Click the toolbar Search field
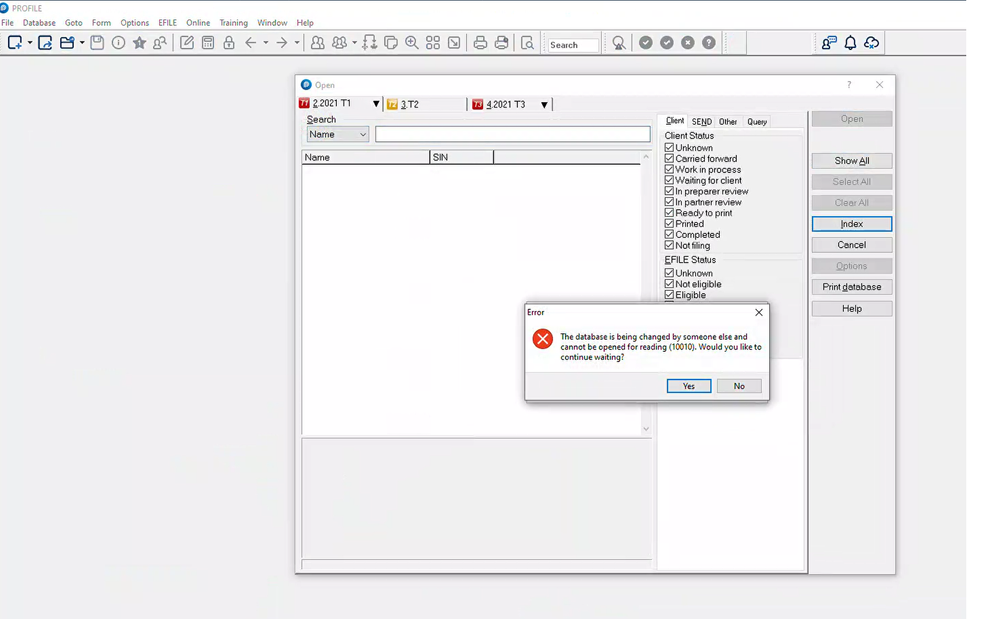Viewport: 999px width, 619px height. (573, 45)
